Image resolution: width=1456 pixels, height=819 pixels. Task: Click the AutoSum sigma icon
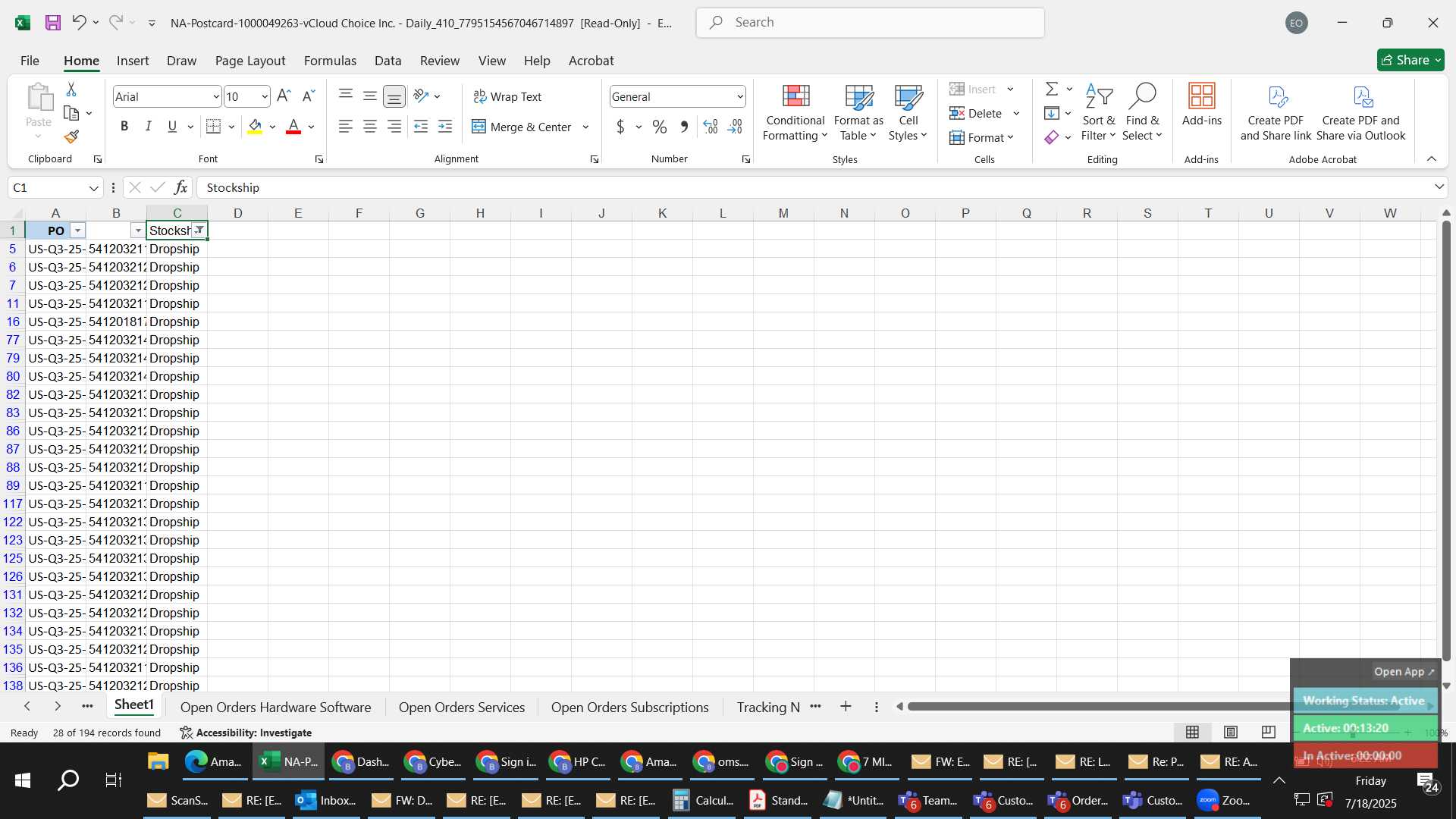coord(1052,89)
